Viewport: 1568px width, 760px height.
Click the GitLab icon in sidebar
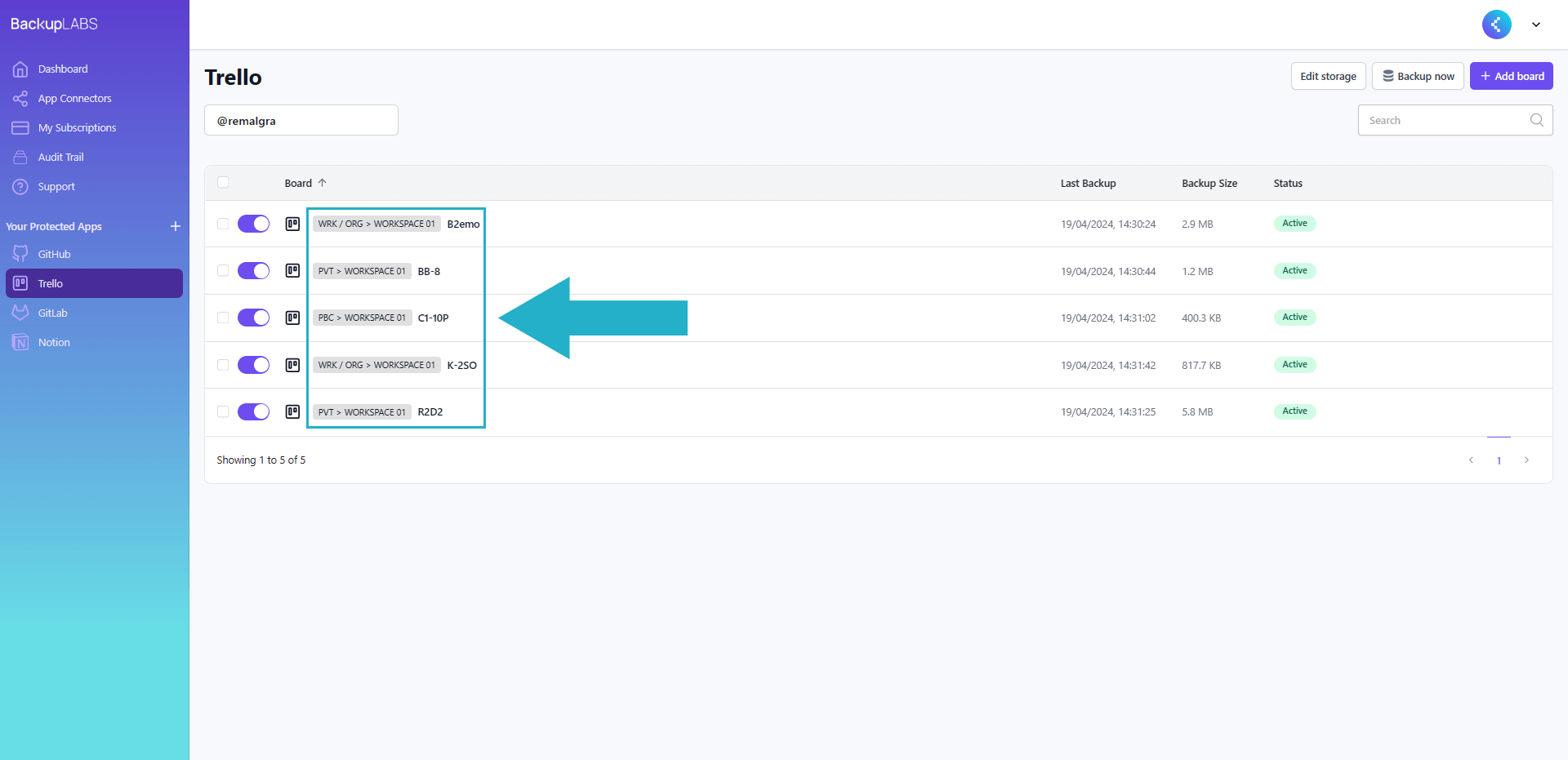pyautogui.click(x=20, y=313)
